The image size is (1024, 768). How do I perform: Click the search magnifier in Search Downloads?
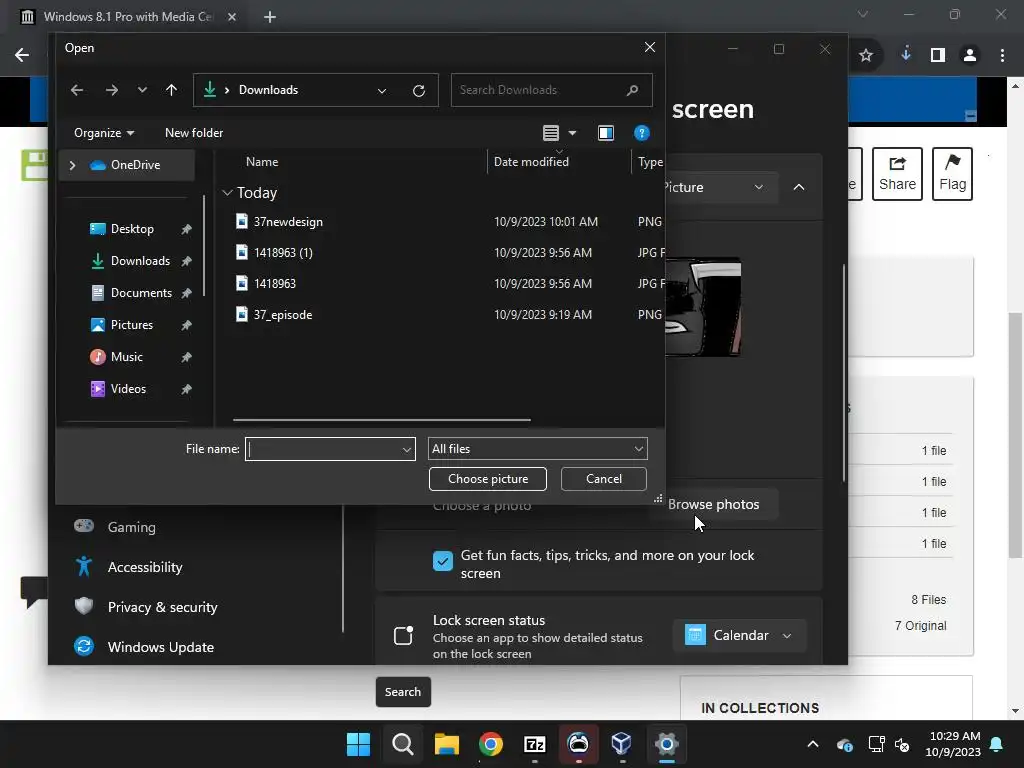click(x=632, y=90)
